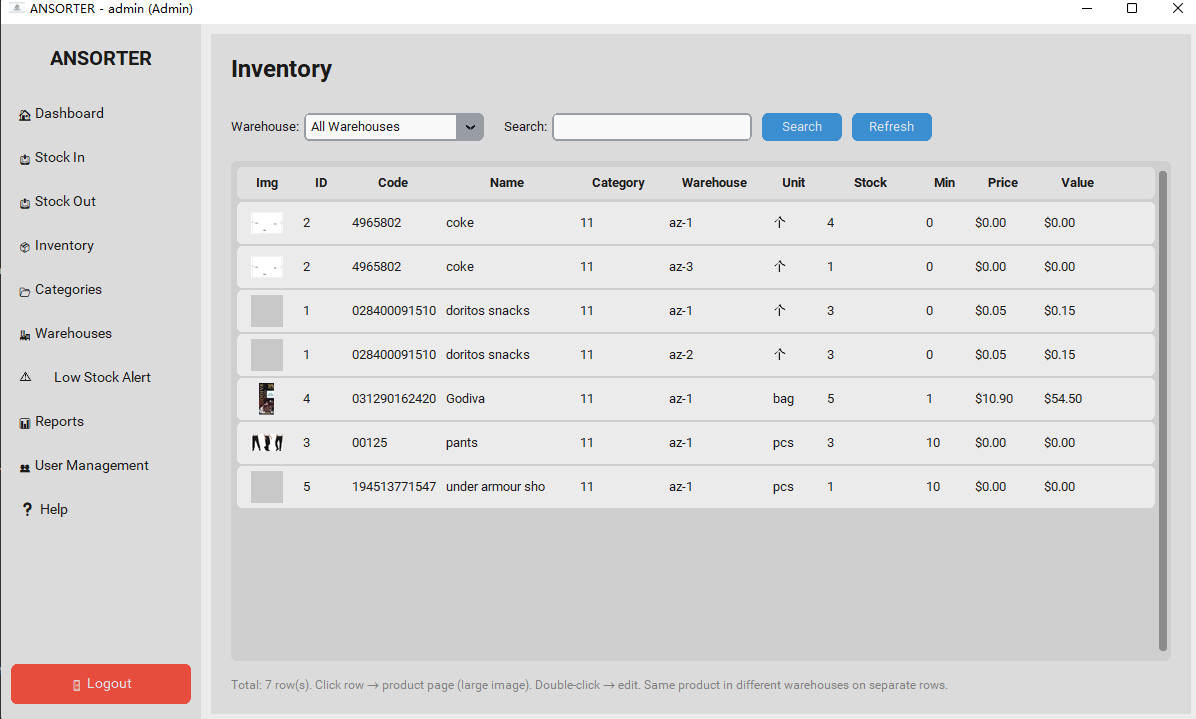The image size is (1196, 719).
Task: Click the Dashboard house icon
Action: click(24, 115)
